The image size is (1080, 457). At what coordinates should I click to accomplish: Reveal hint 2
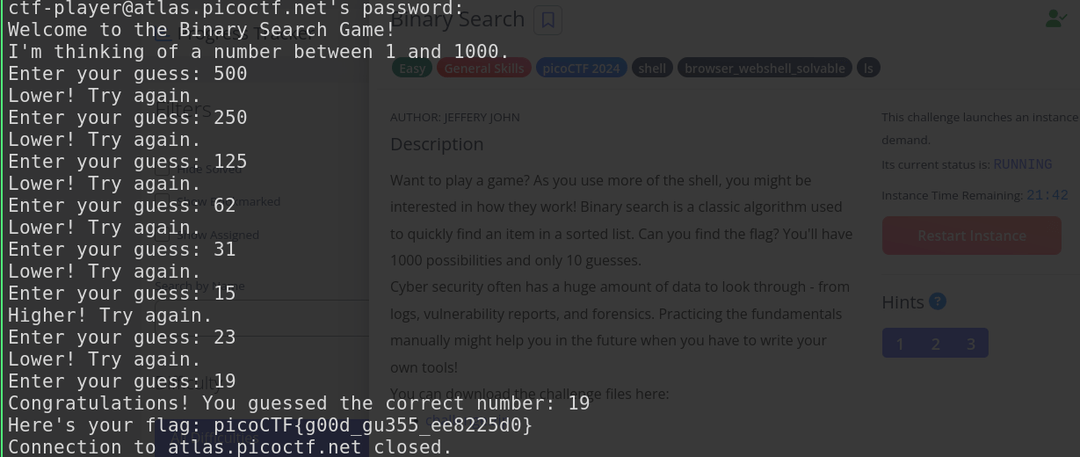pyautogui.click(x=935, y=344)
